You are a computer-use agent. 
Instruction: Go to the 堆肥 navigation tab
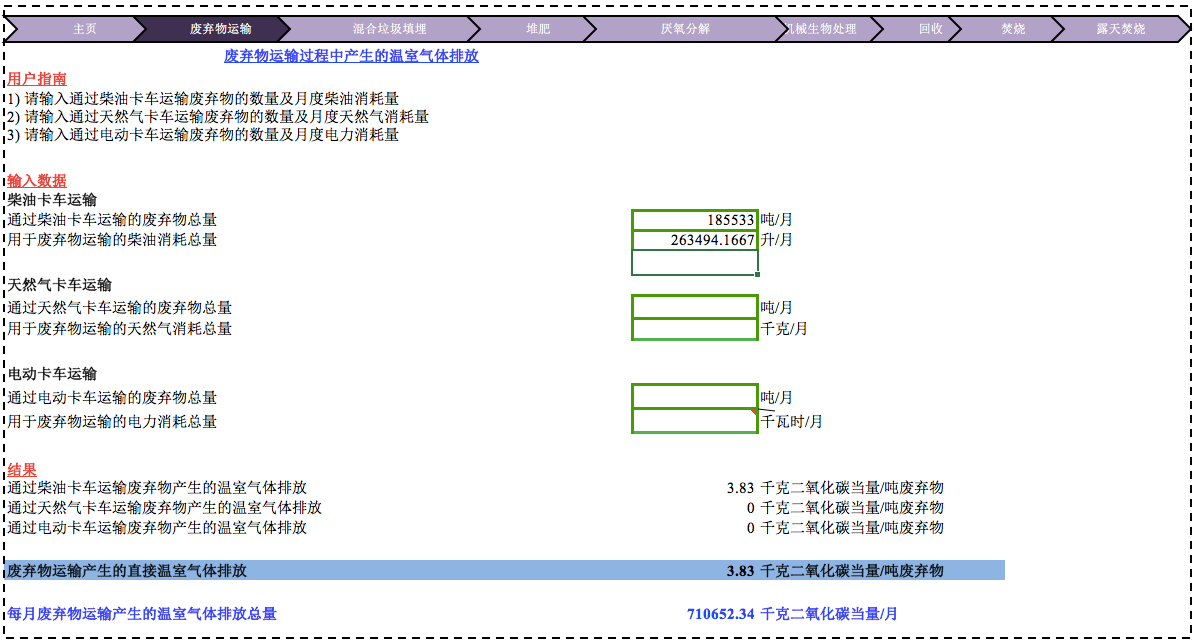click(x=537, y=29)
